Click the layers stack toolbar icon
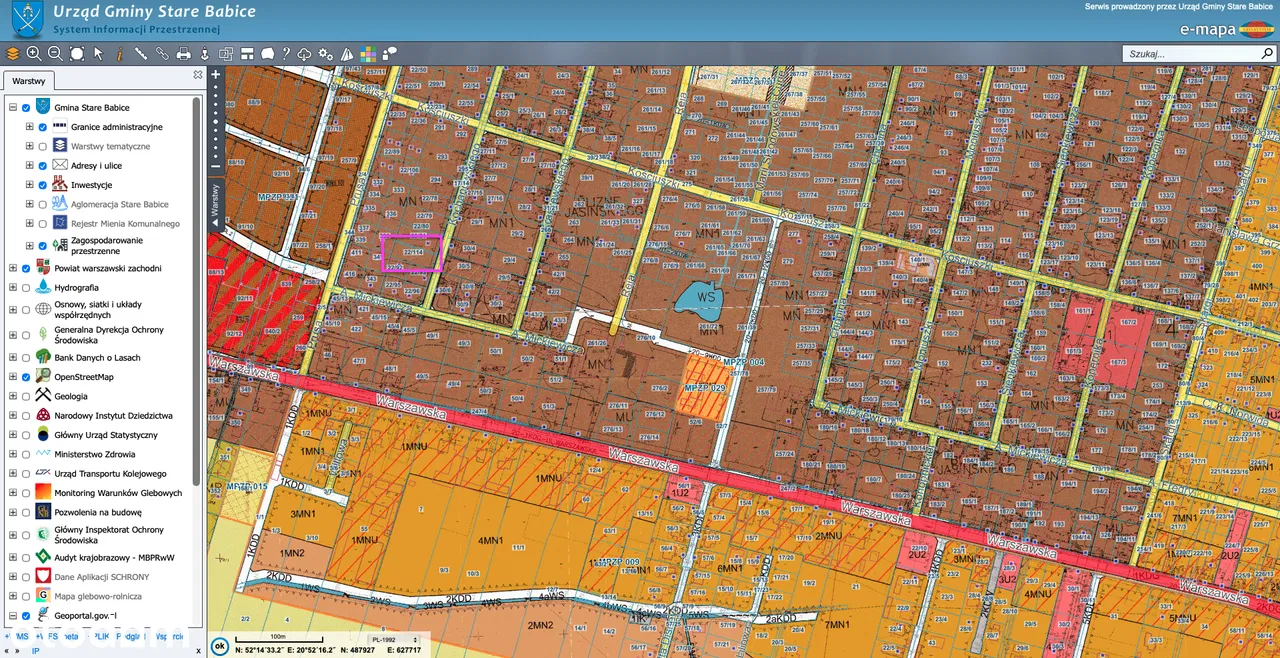This screenshot has width=1280, height=658. pyautogui.click(x=13, y=54)
